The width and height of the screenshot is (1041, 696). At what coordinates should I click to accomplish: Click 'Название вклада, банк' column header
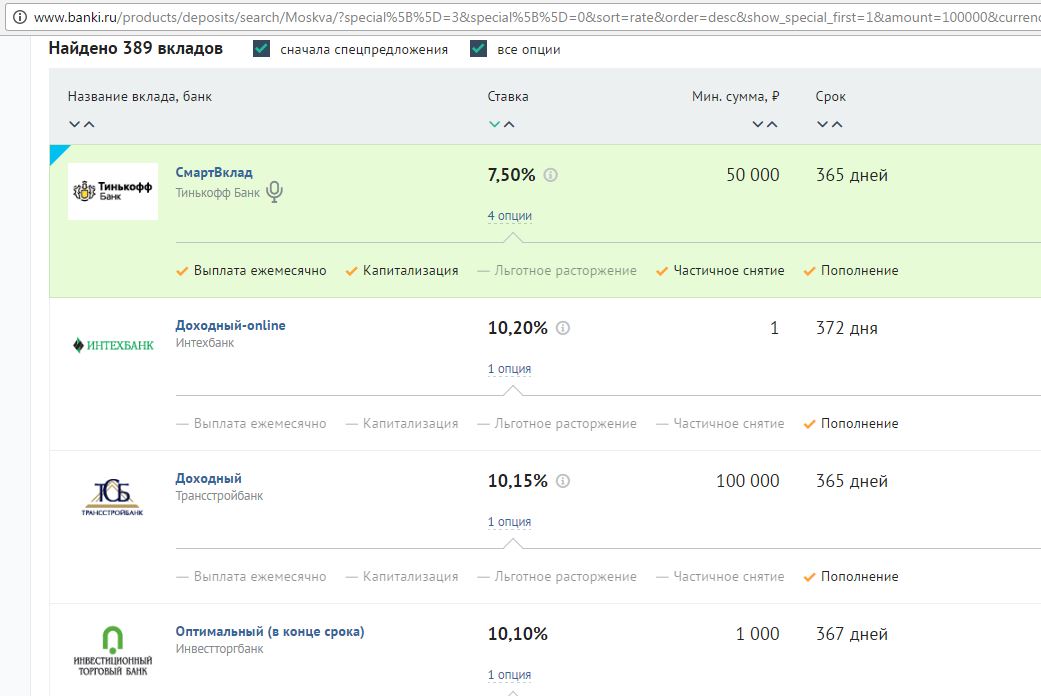(x=139, y=96)
